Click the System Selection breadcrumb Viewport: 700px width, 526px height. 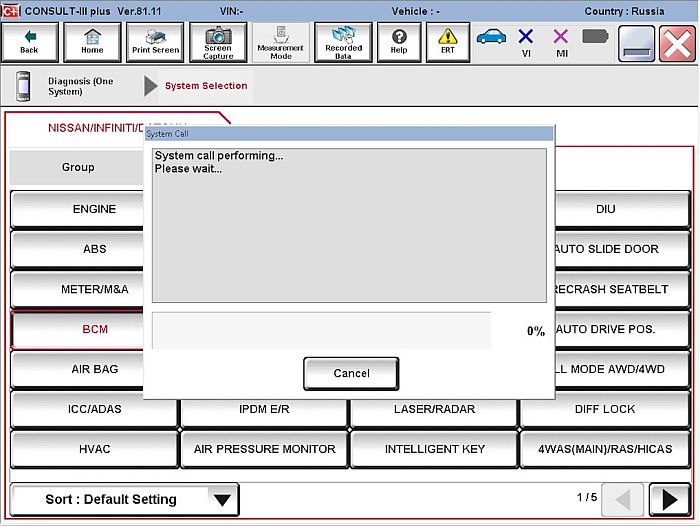point(206,86)
